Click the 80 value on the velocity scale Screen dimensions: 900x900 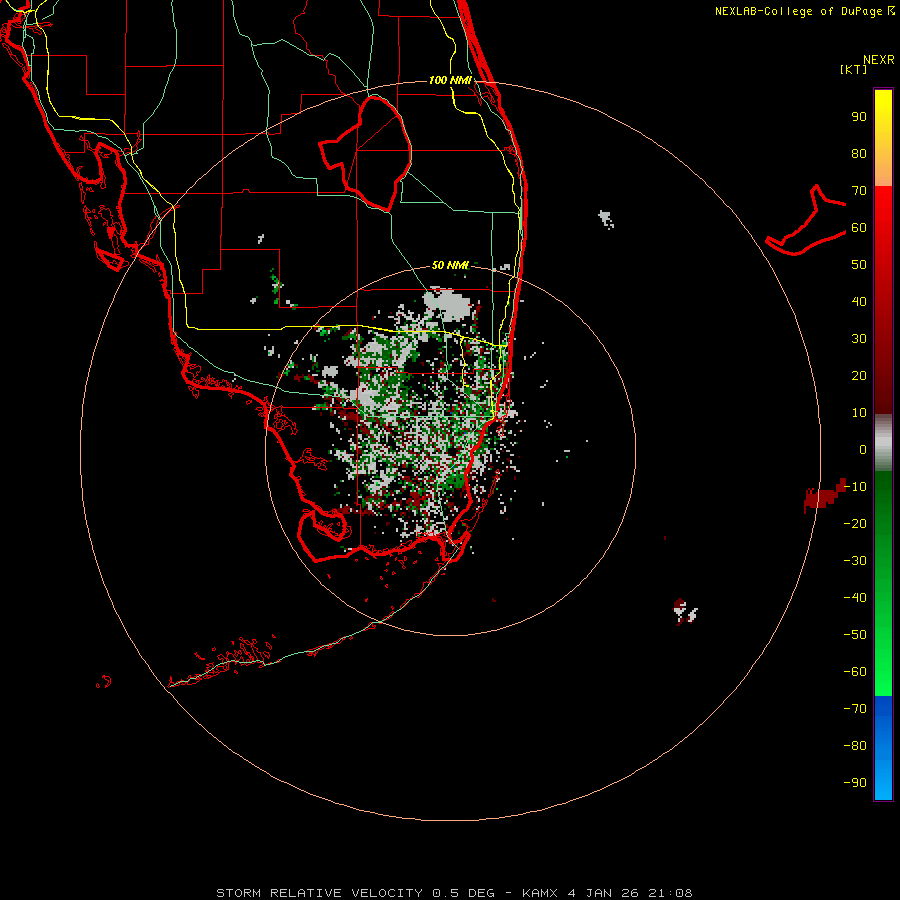[859, 154]
